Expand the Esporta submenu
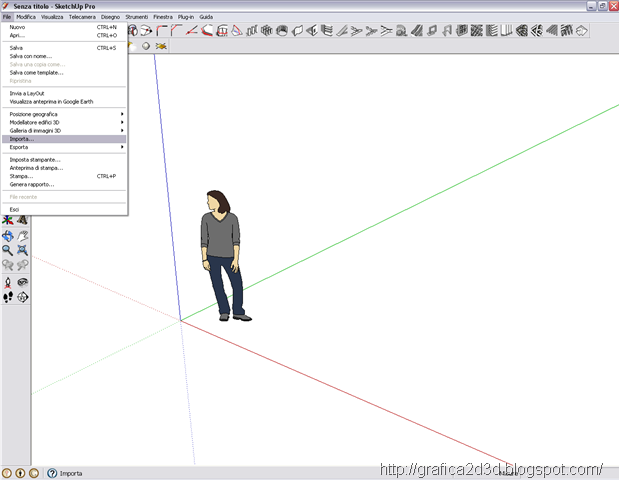Screen dimensions: 619x480 click(64, 147)
